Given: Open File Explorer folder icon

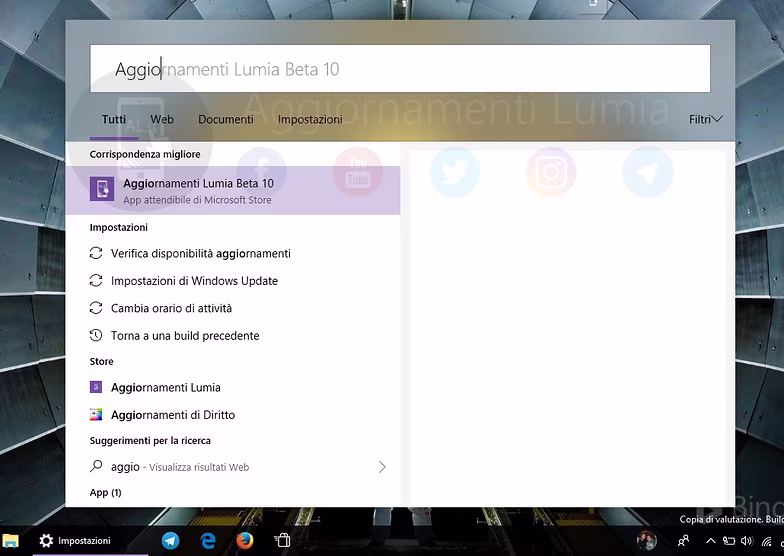Looking at the screenshot, I should (10, 540).
